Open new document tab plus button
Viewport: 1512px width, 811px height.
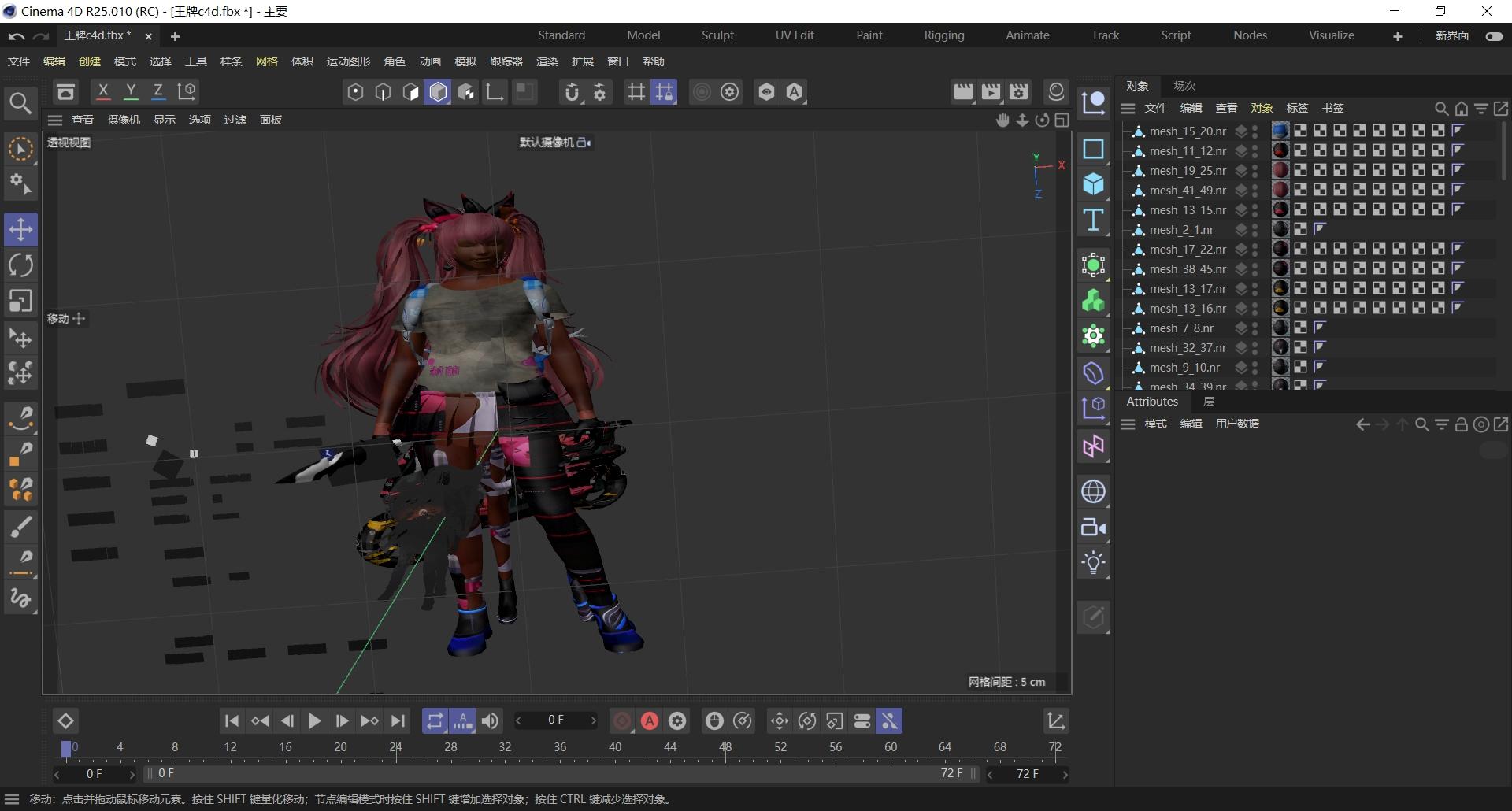(x=175, y=36)
